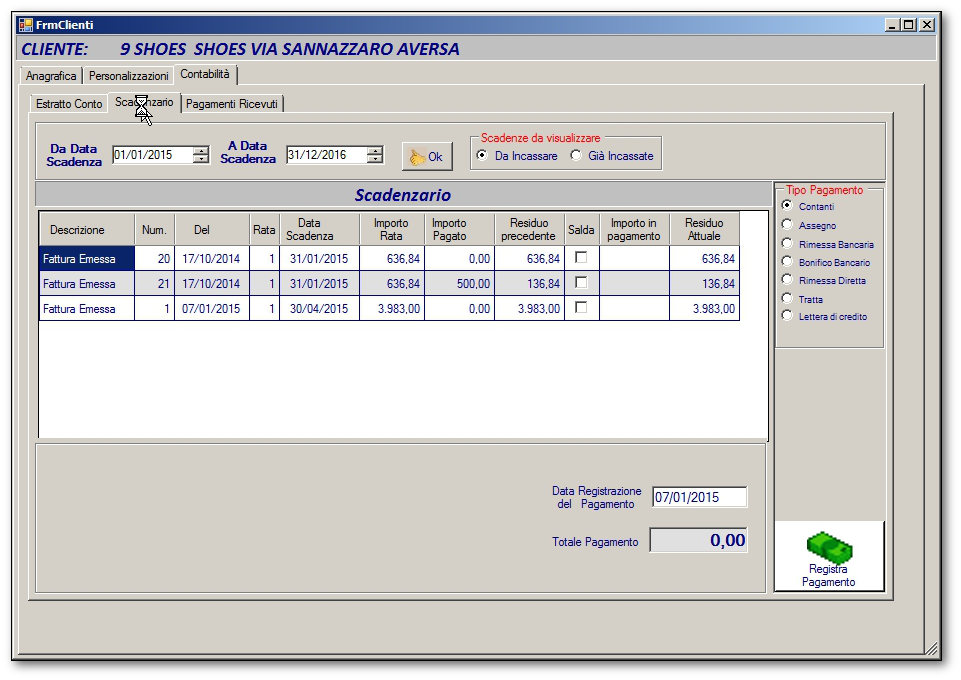Choose Bonifico Bancario payment type
Image resolution: width=961 pixels, height=680 pixels.
(x=787, y=262)
